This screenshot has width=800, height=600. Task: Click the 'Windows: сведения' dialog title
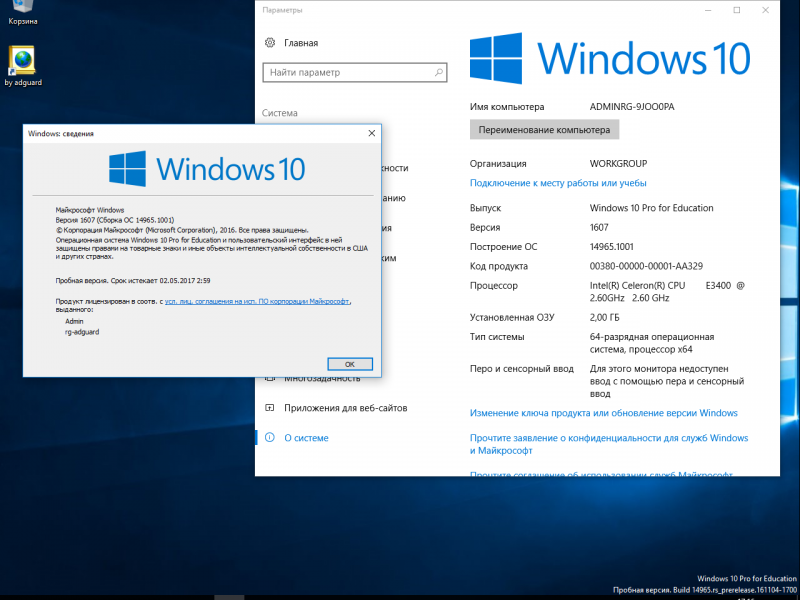[61, 134]
